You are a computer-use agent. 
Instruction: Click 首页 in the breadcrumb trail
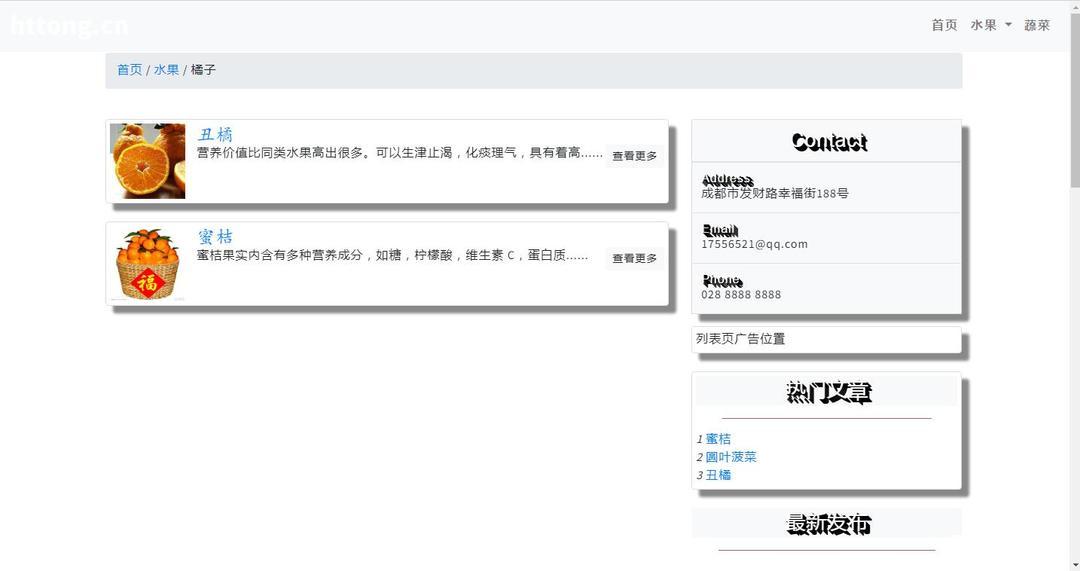[129, 70]
